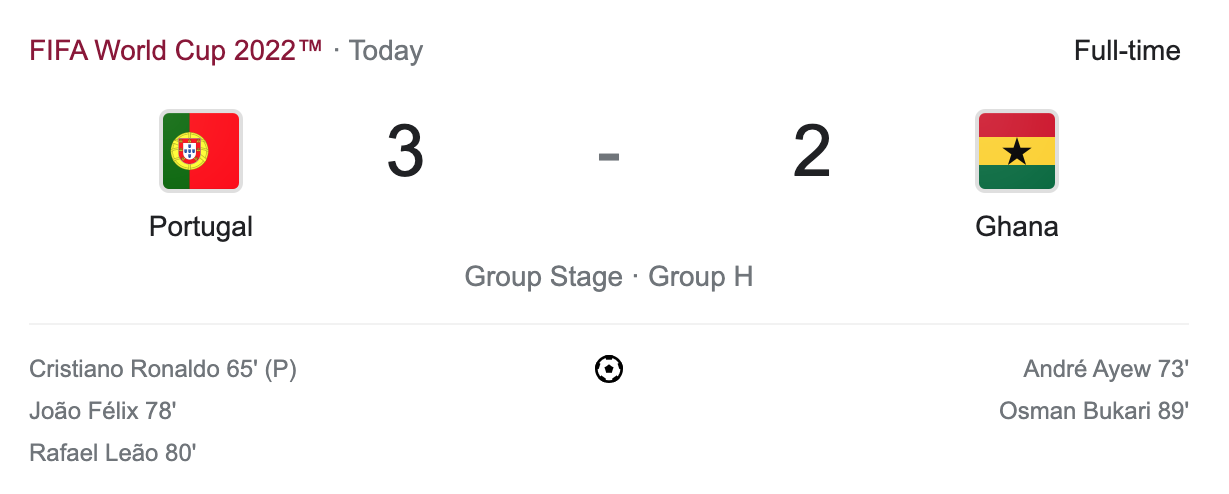Click the dash between the scores
Viewport: 1229px width, 494px height.
pos(608,156)
